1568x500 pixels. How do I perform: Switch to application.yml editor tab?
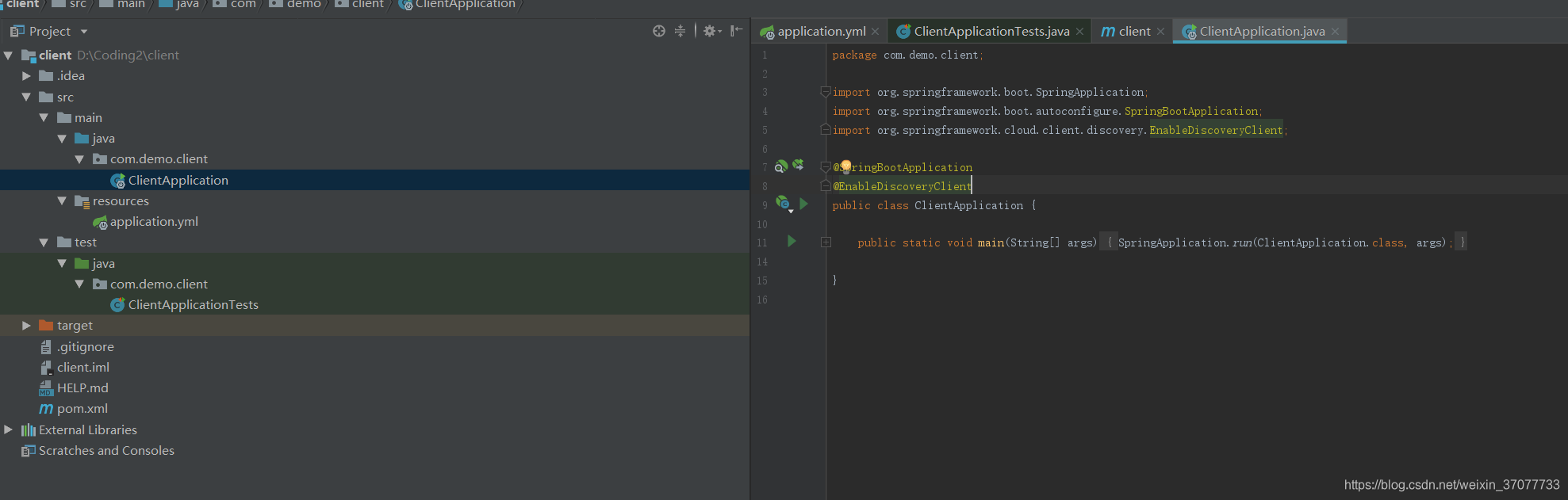pos(821,32)
